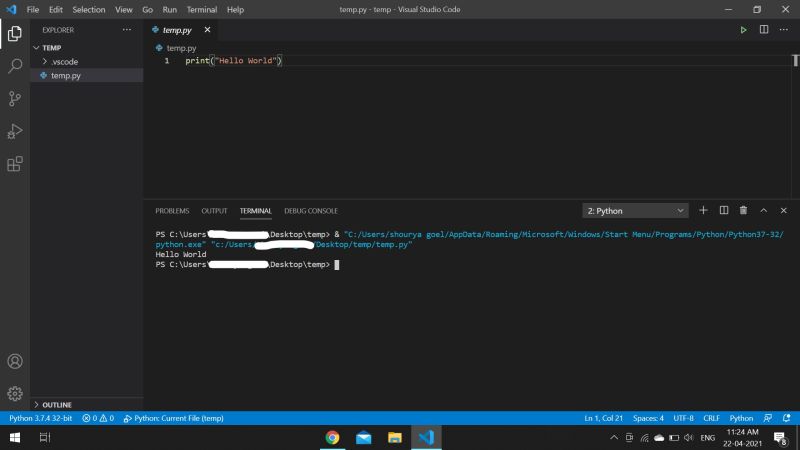Open the Help menu
This screenshot has height=450, width=800.
pyautogui.click(x=235, y=9)
